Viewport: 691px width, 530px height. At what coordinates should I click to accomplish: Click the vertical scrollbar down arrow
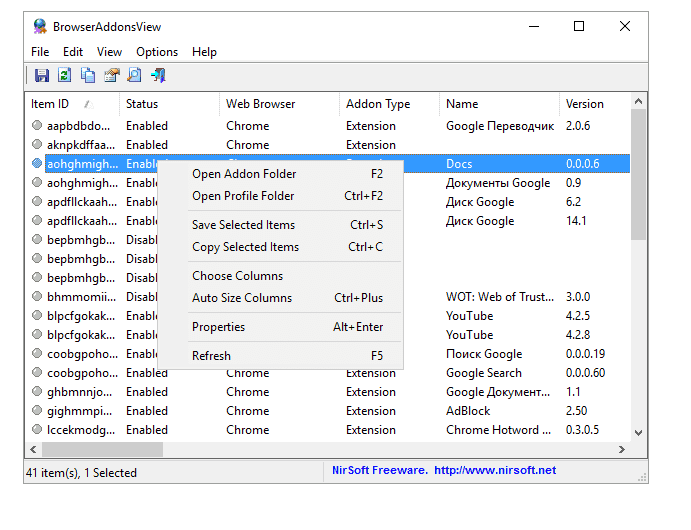click(x=638, y=434)
